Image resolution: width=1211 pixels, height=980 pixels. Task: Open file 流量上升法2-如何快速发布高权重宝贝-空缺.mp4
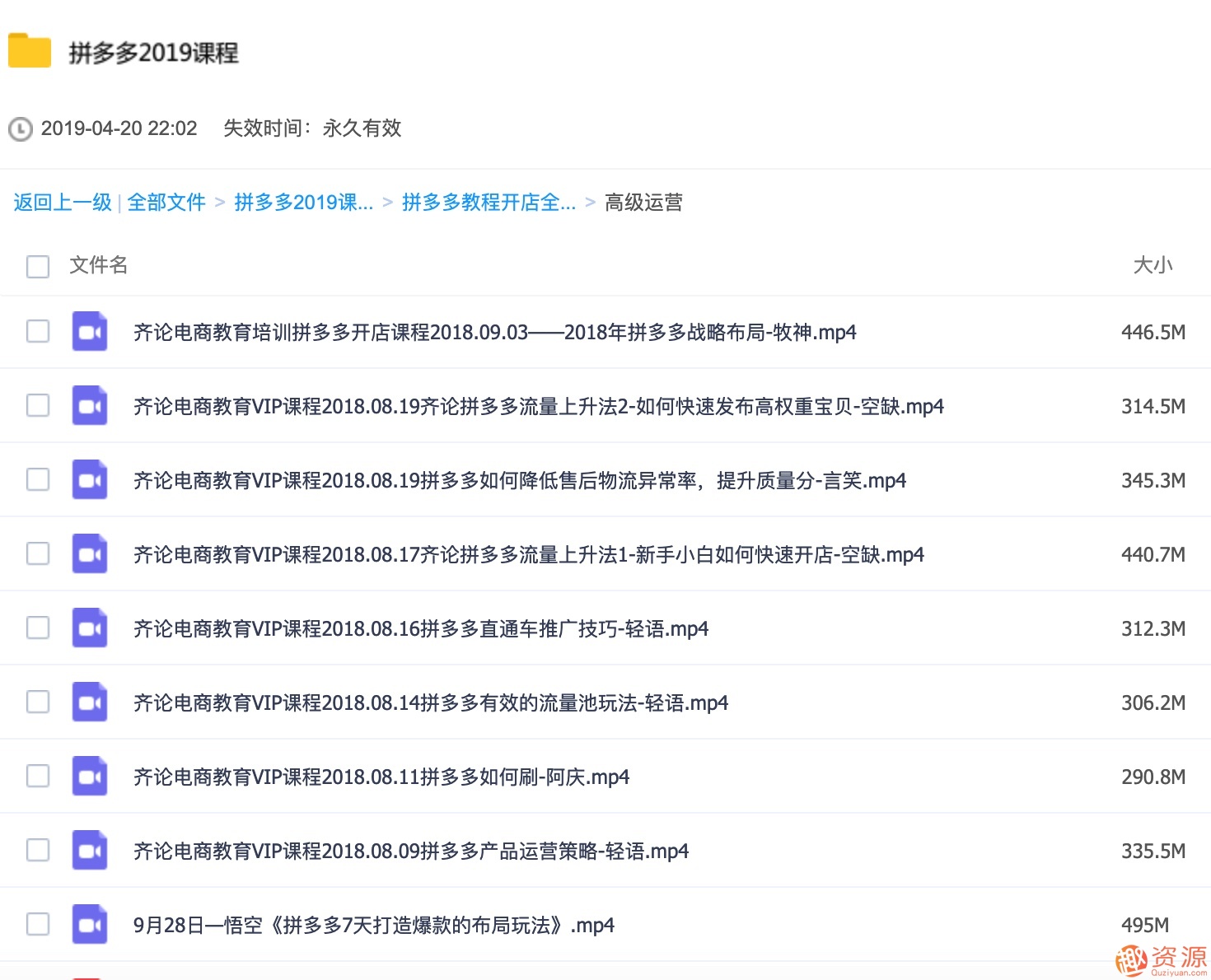[539, 407]
